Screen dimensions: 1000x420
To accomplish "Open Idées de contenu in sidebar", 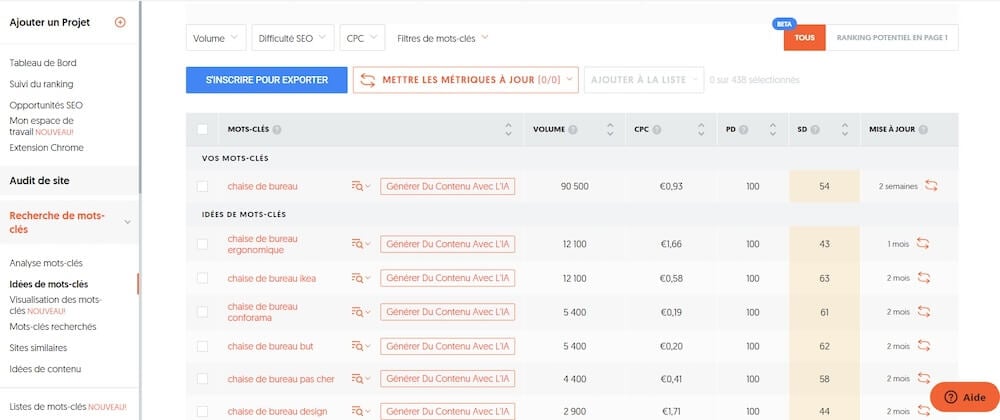I will click(45, 368).
